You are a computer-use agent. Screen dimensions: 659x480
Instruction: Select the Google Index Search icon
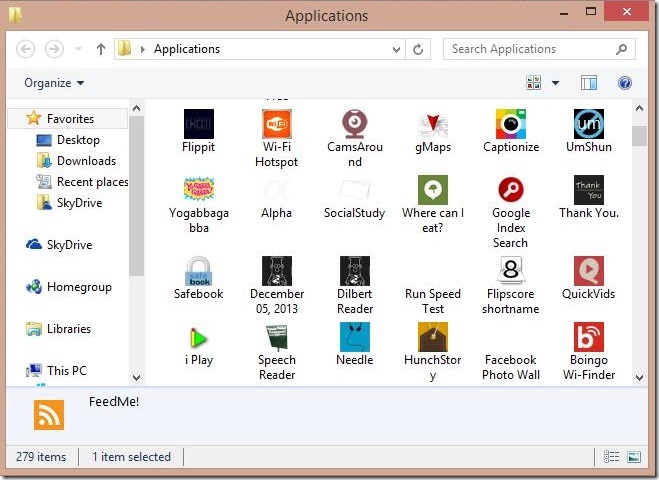point(510,190)
